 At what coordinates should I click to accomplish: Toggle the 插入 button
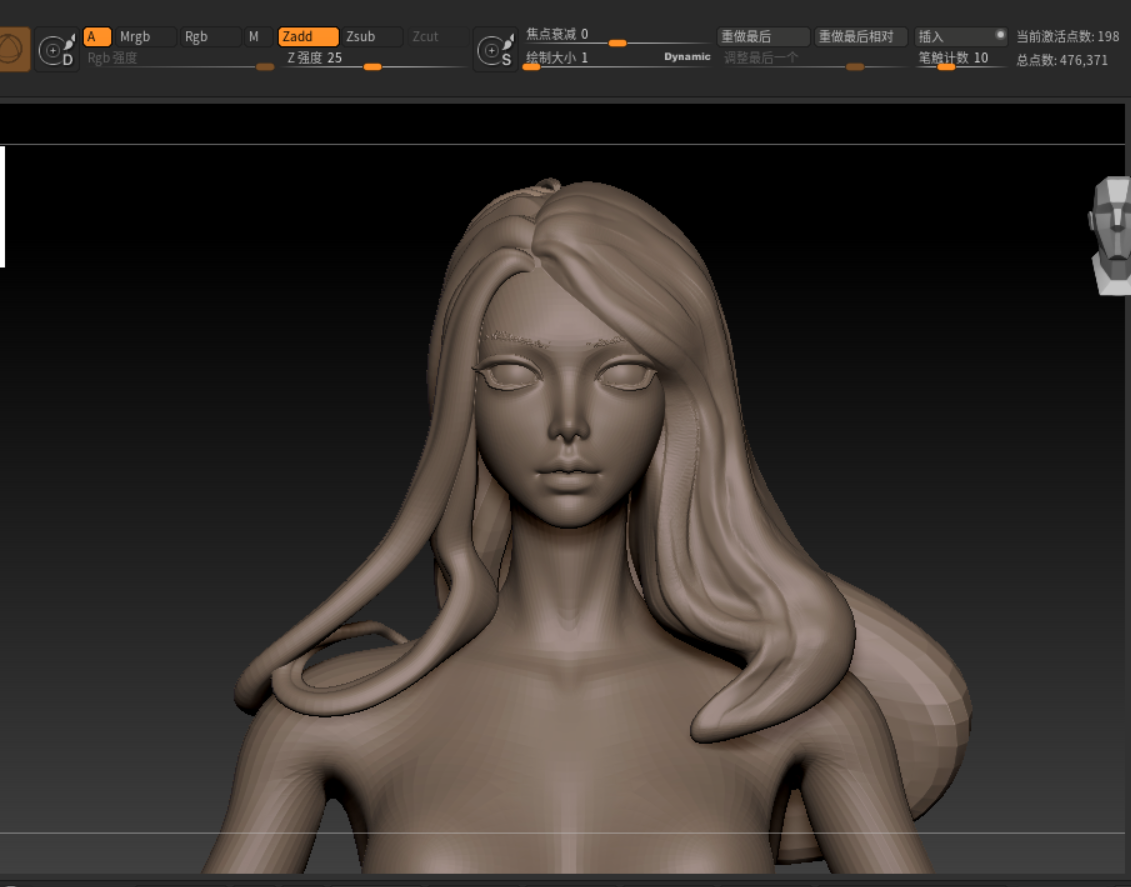(x=961, y=37)
